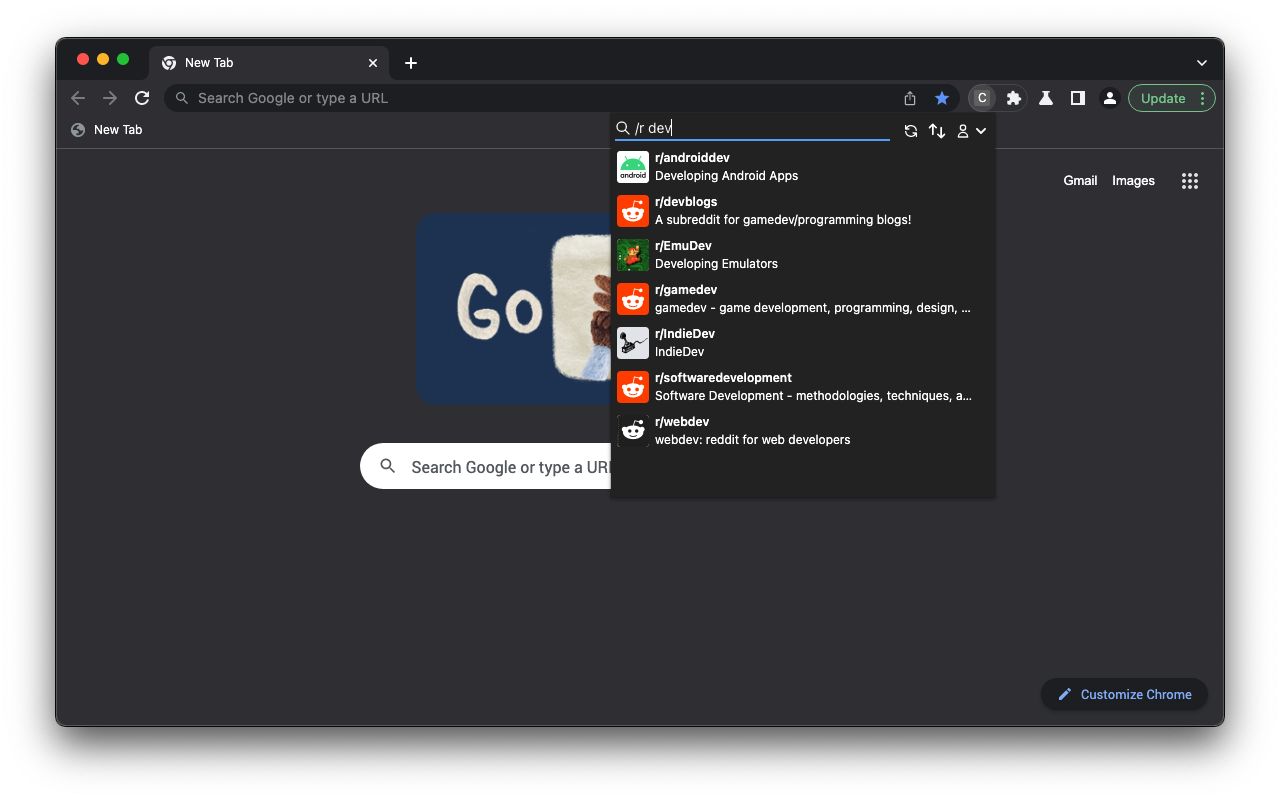This screenshot has height=800, width=1280.
Task: Click the magnifier icon in Google search box
Action: 388,466
